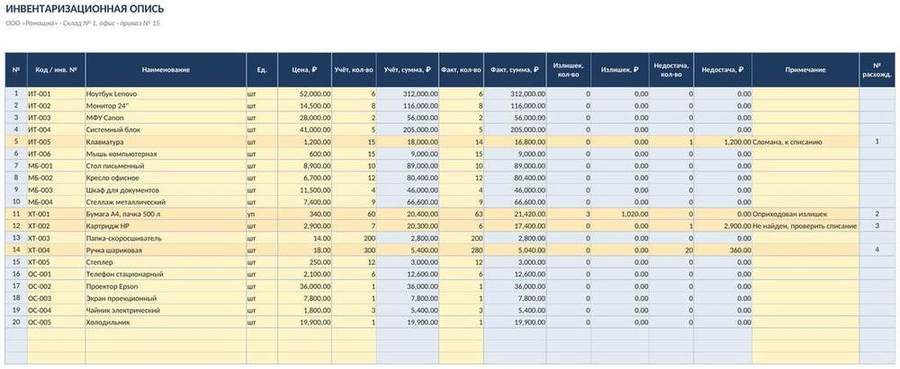
Task: Select the 'Излишек, кол-во' column header
Action: (x=568, y=69)
